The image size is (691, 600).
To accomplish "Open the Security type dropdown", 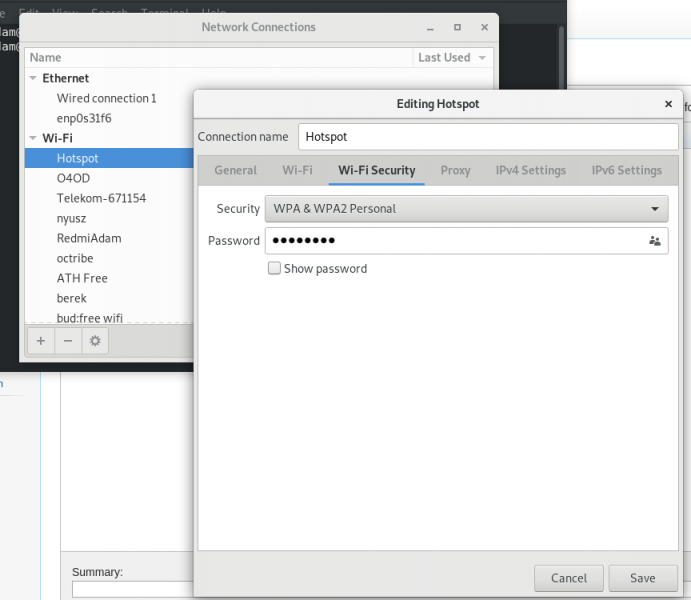I will pyautogui.click(x=466, y=208).
